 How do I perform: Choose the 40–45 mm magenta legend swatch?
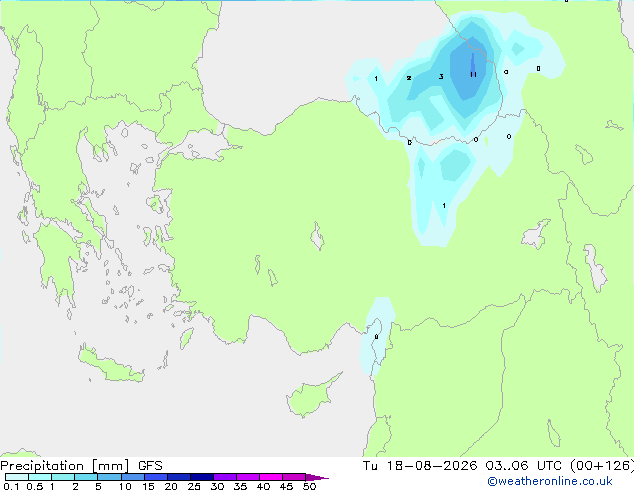coord(271,477)
